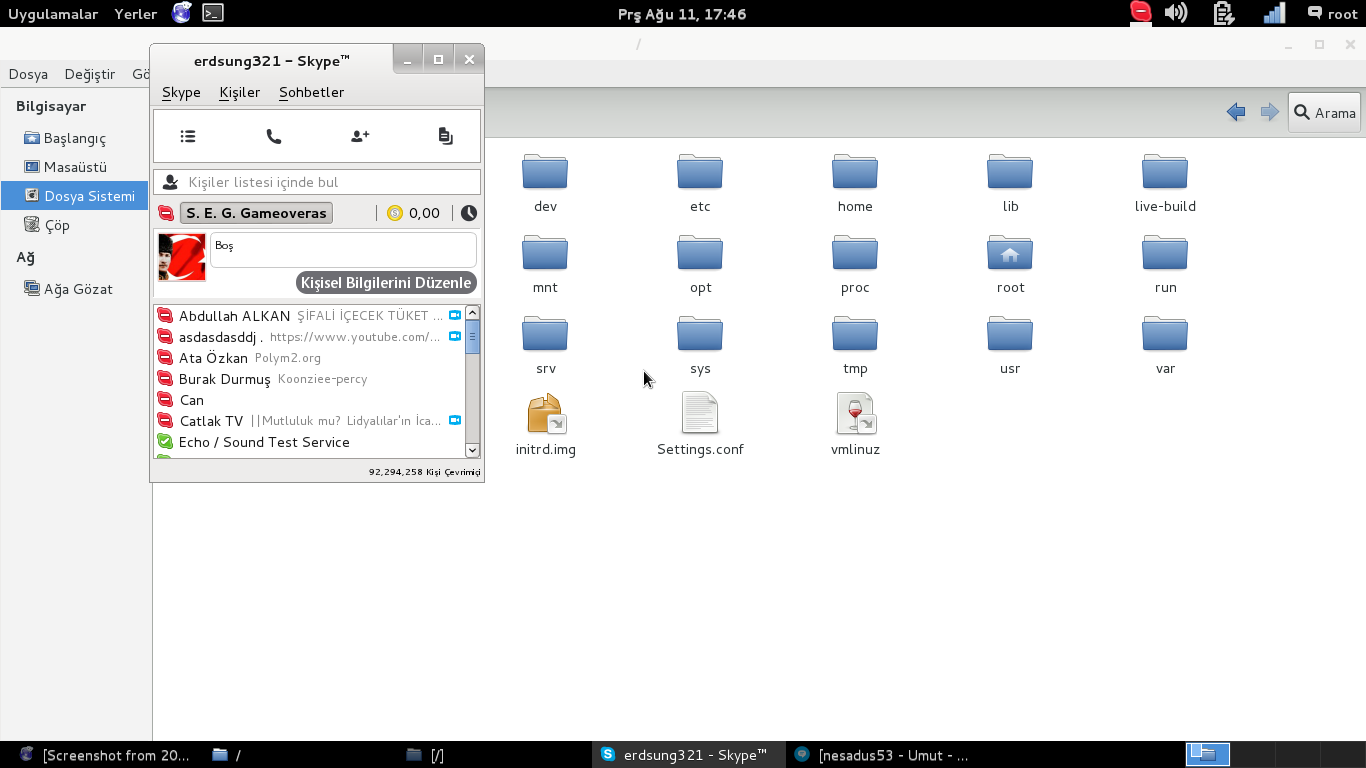Open Skype contacts list view icon
The height and width of the screenshot is (768, 1366).
pos(188,136)
